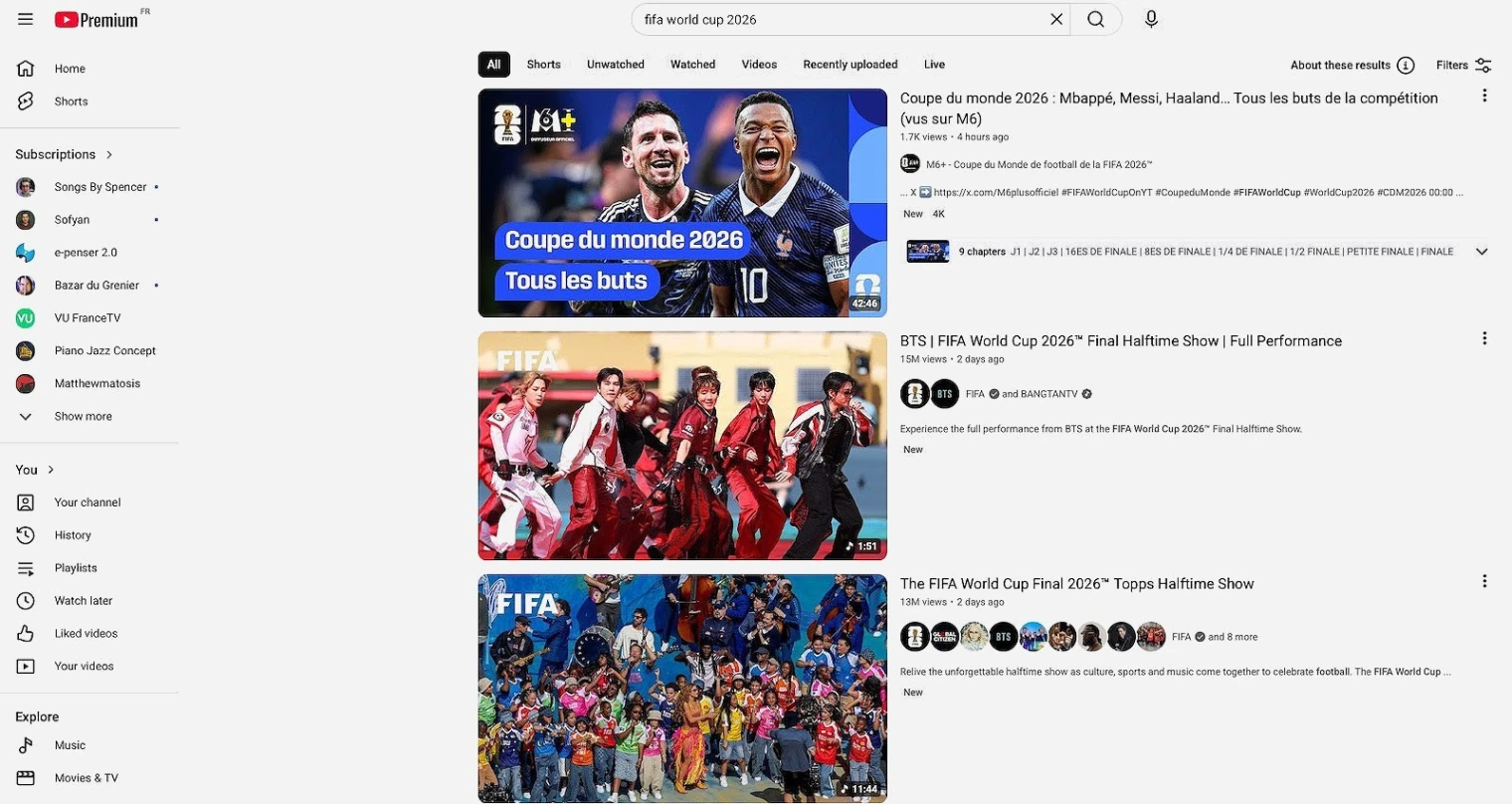Expand the 9 chapters dropdown arrow
Image resolution: width=1512 pixels, height=804 pixels.
(x=1481, y=252)
